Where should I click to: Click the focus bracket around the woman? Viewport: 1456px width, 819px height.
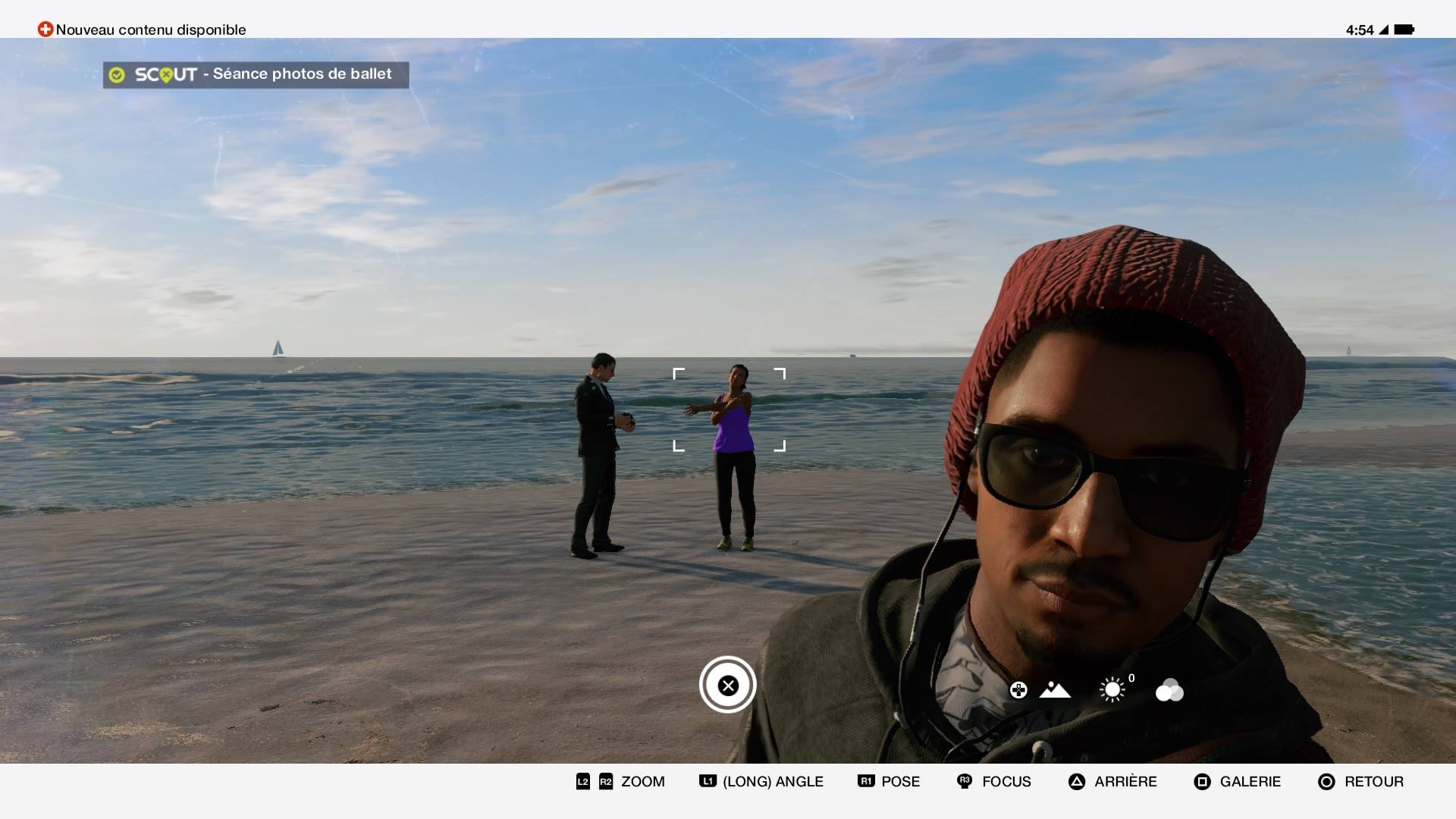coord(729,409)
